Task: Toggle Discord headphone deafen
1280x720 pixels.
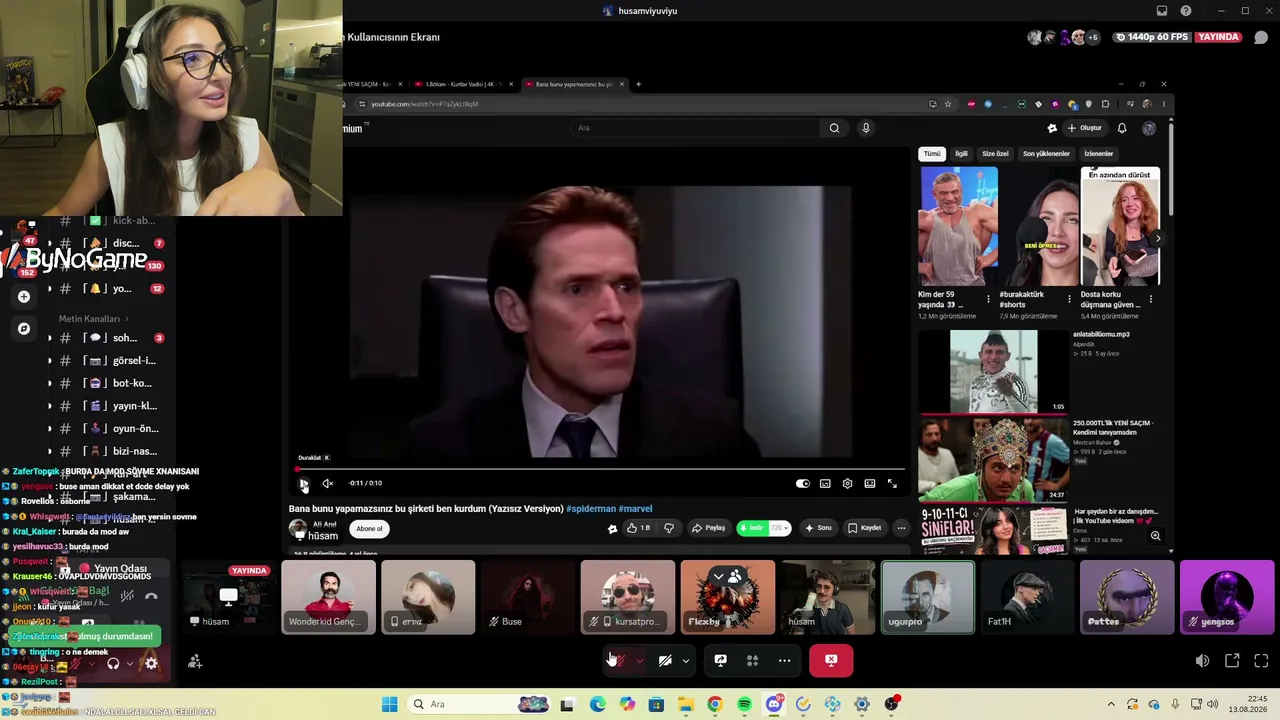Action: (113, 663)
